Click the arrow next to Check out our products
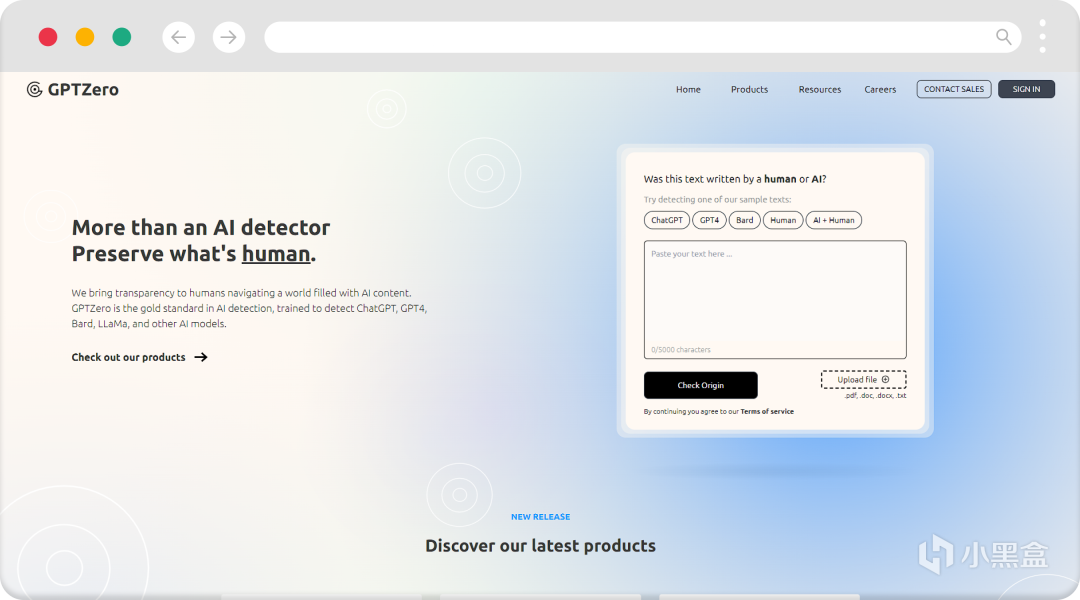Viewport: 1080px width, 600px height. point(200,357)
